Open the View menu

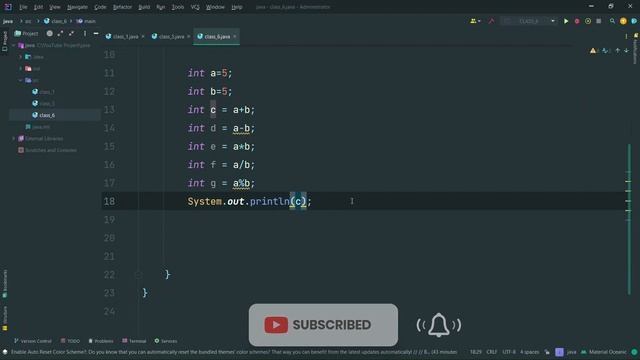point(54,7)
